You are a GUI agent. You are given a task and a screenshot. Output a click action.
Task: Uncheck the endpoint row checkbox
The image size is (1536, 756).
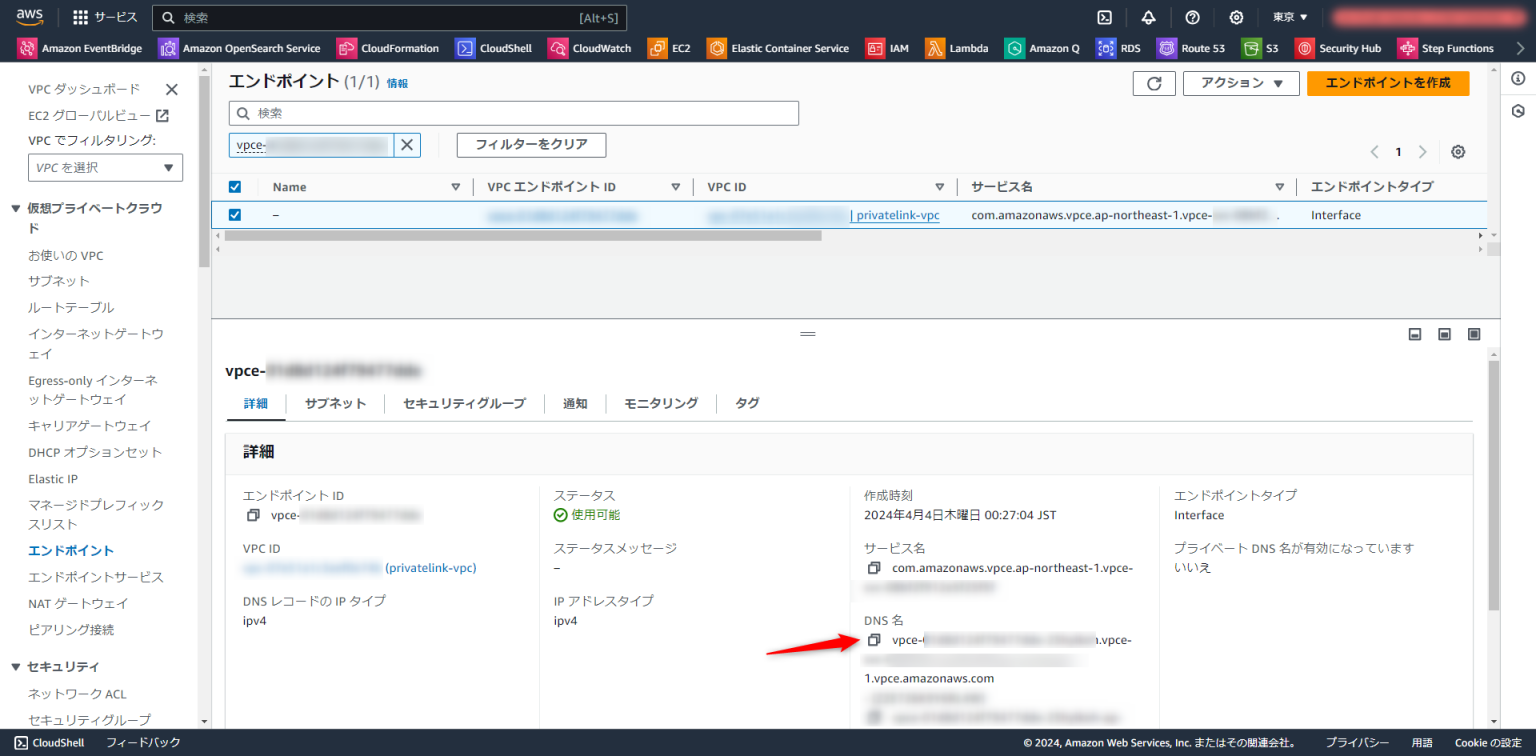[x=233, y=214]
